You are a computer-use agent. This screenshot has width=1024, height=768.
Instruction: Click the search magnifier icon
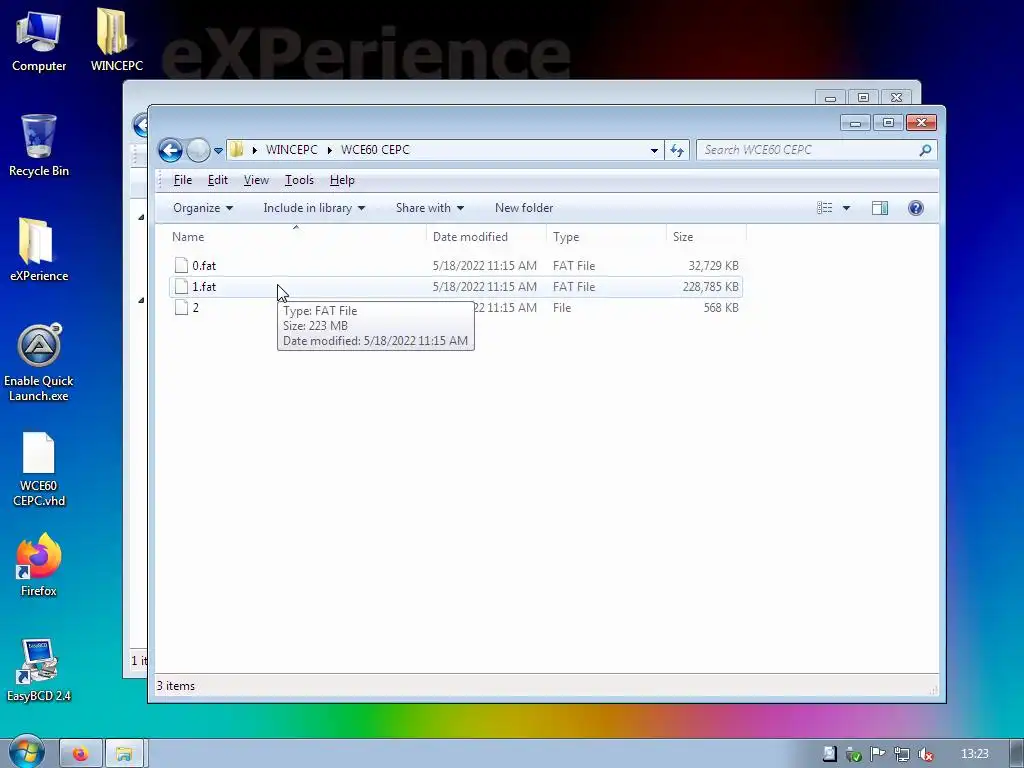925,150
